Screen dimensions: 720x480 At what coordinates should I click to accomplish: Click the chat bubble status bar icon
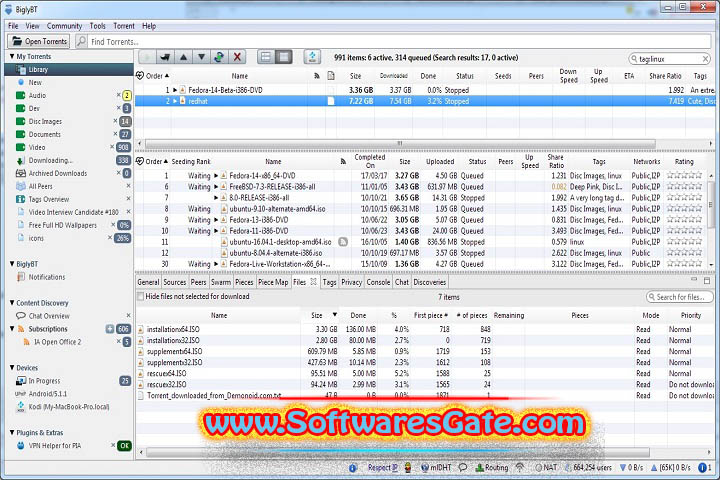(x=463, y=468)
